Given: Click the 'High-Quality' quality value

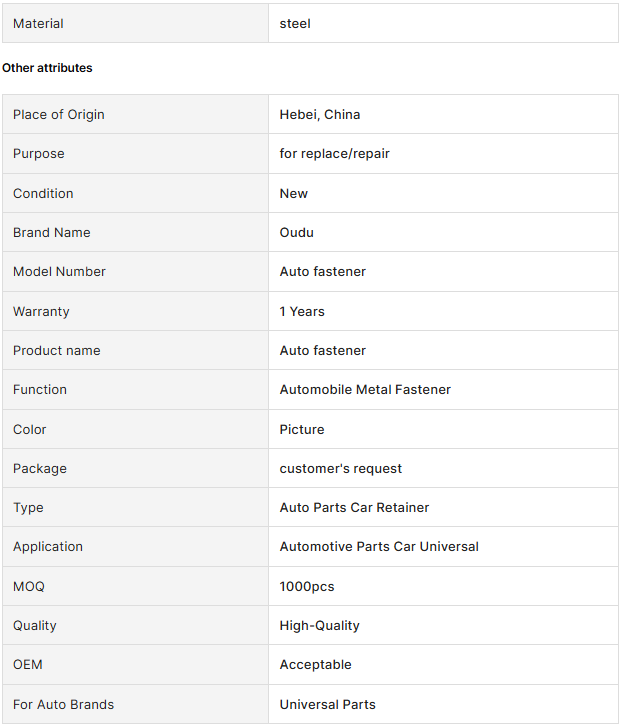Looking at the screenshot, I should (319, 626).
